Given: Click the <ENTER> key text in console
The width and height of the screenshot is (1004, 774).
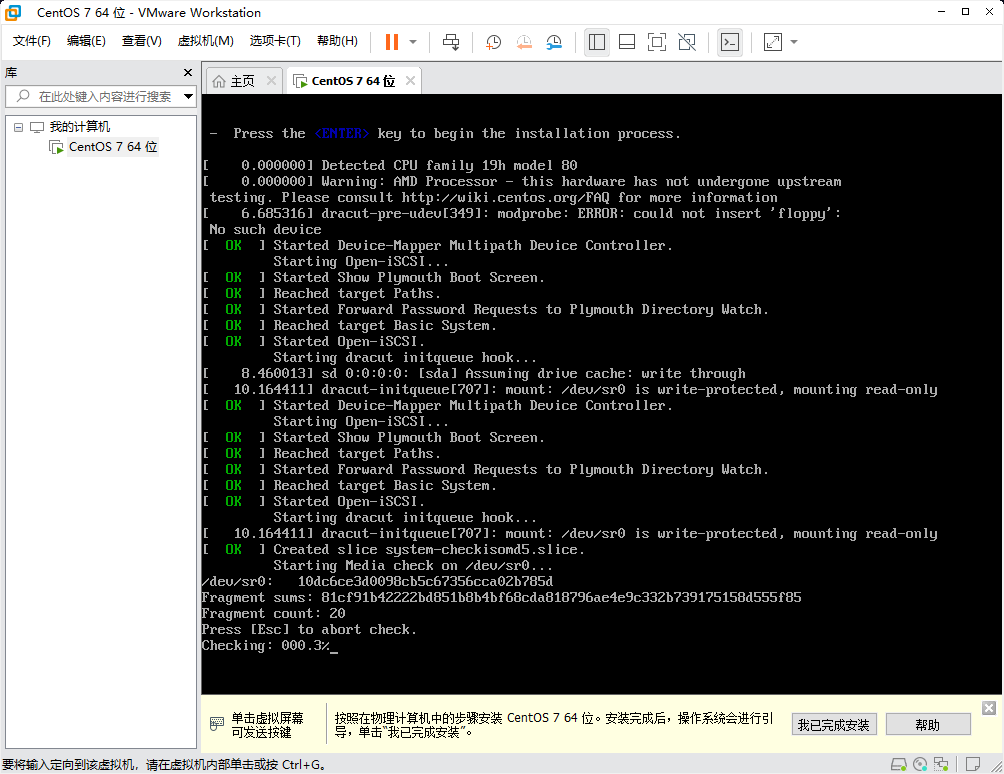Looking at the screenshot, I should [x=341, y=133].
